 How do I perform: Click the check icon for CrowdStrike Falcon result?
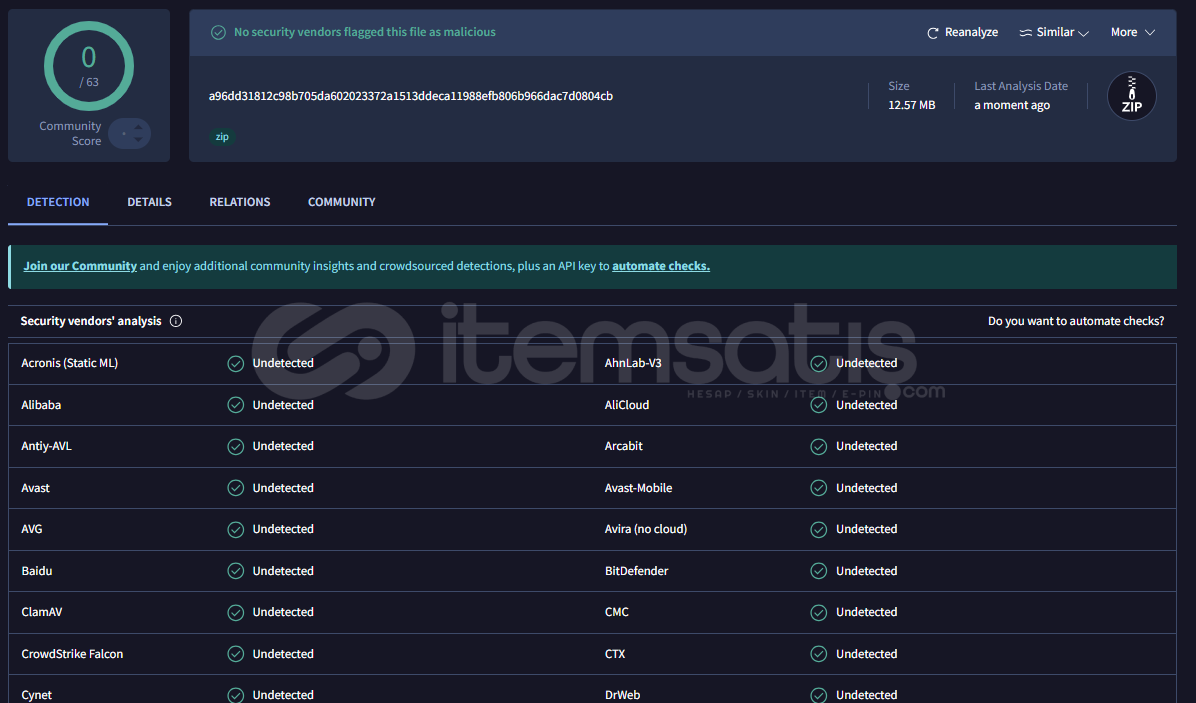pyautogui.click(x=236, y=654)
